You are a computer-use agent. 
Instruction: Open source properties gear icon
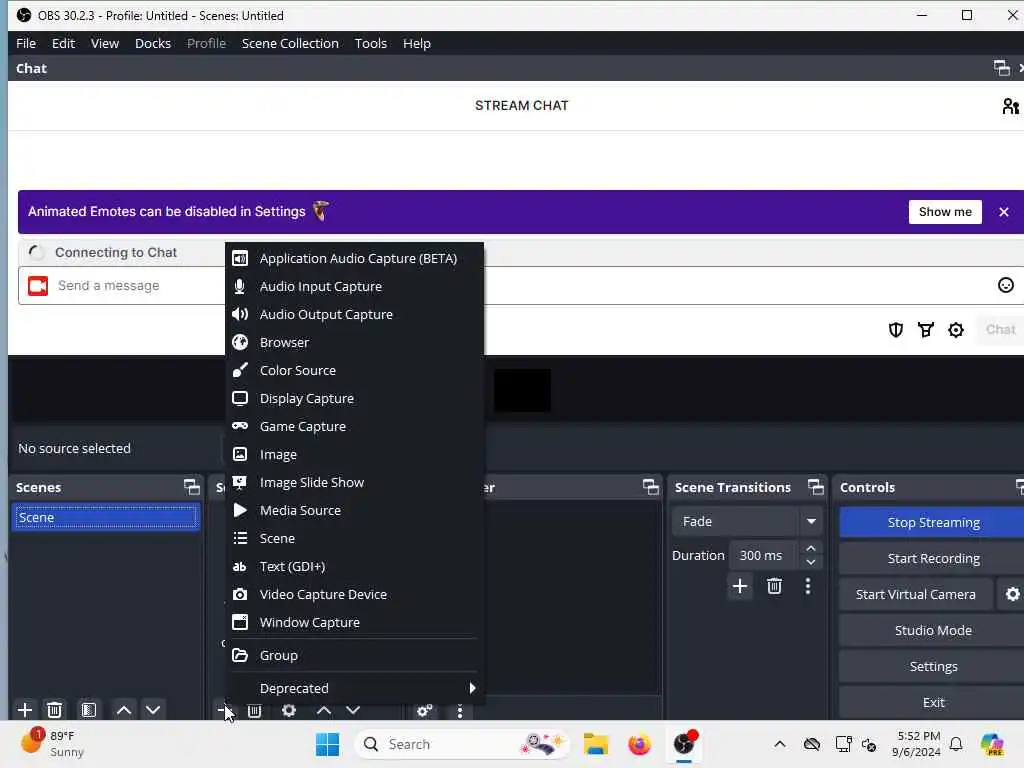tap(289, 711)
